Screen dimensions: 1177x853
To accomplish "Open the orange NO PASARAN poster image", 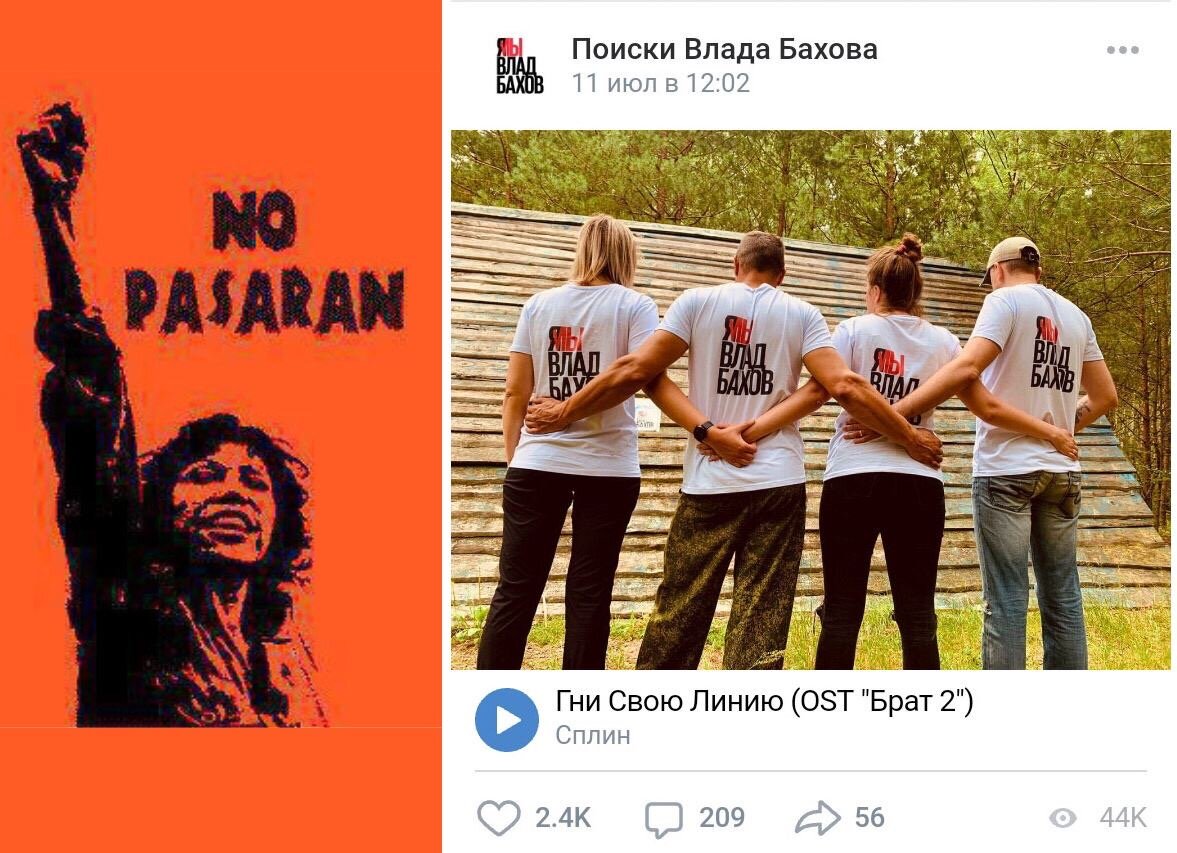I will (221, 426).
